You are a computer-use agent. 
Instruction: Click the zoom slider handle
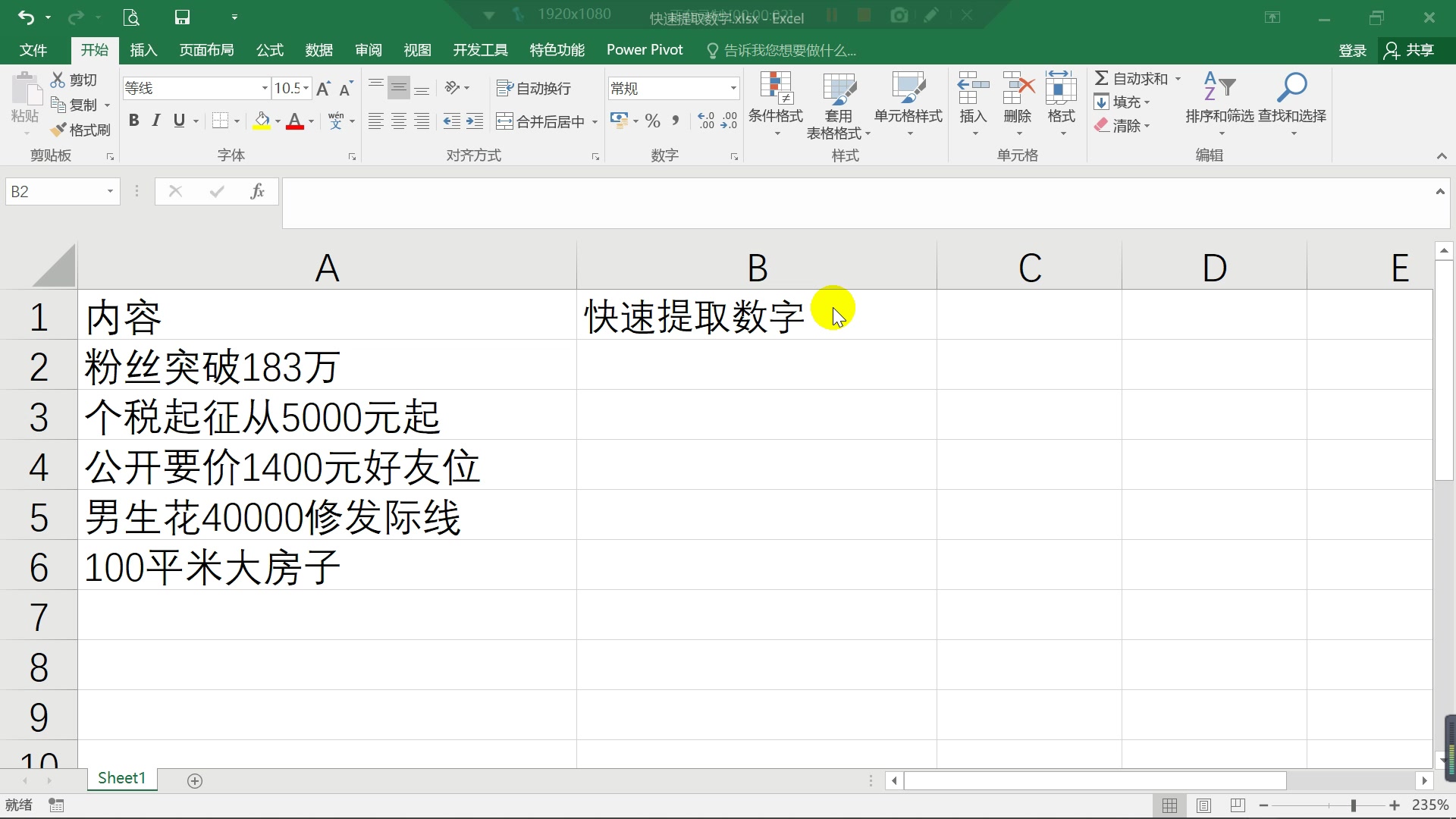(1354, 805)
